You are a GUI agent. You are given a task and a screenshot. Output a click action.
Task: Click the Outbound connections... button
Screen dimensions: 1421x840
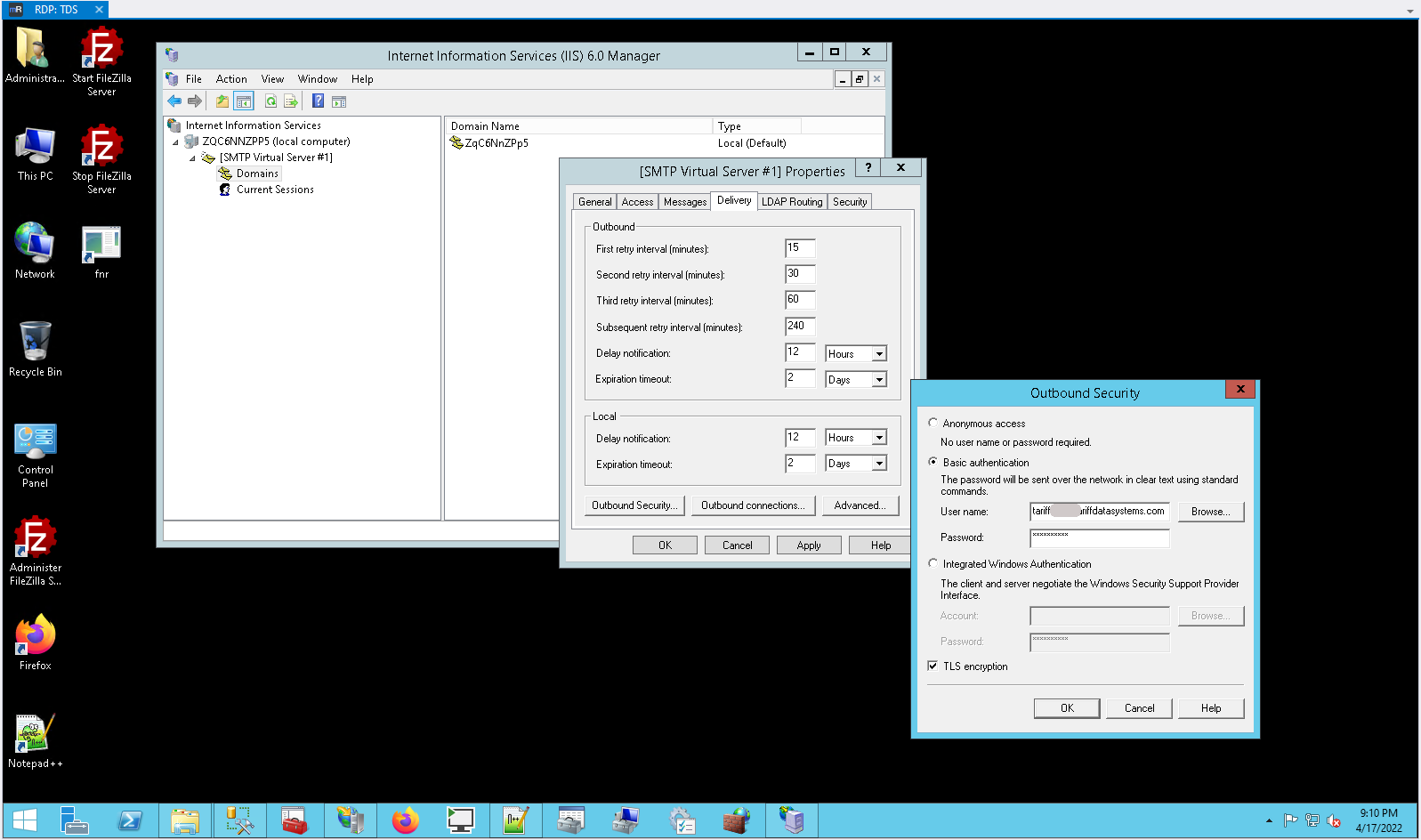click(753, 505)
